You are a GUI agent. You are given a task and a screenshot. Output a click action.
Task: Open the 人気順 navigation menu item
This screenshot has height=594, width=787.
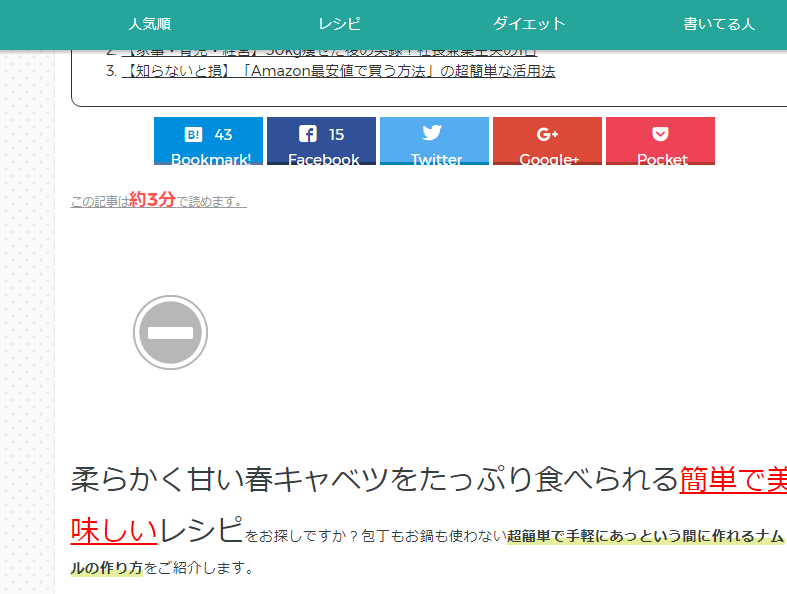(x=150, y=24)
